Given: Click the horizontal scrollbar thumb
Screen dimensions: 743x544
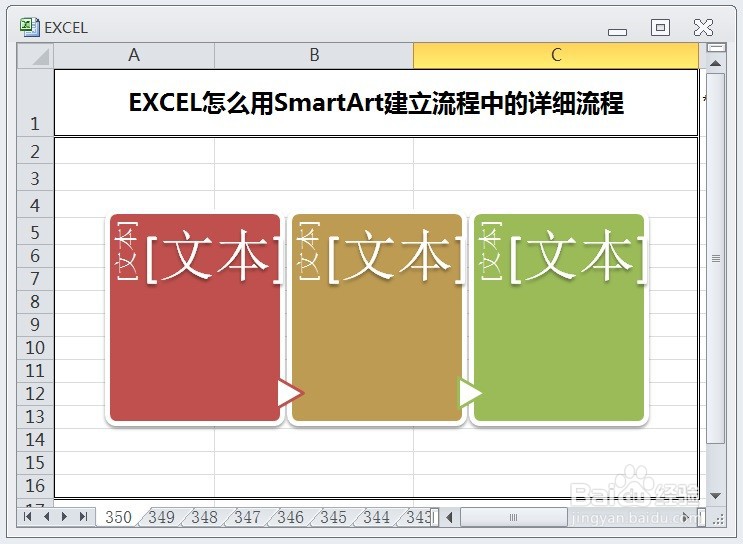Looking at the screenshot, I should [x=514, y=517].
